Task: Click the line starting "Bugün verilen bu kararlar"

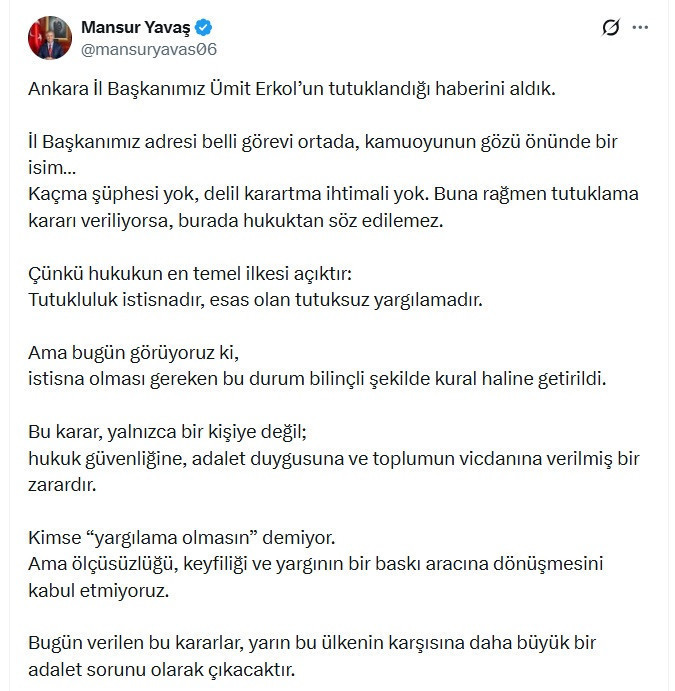Action: click(x=311, y=642)
